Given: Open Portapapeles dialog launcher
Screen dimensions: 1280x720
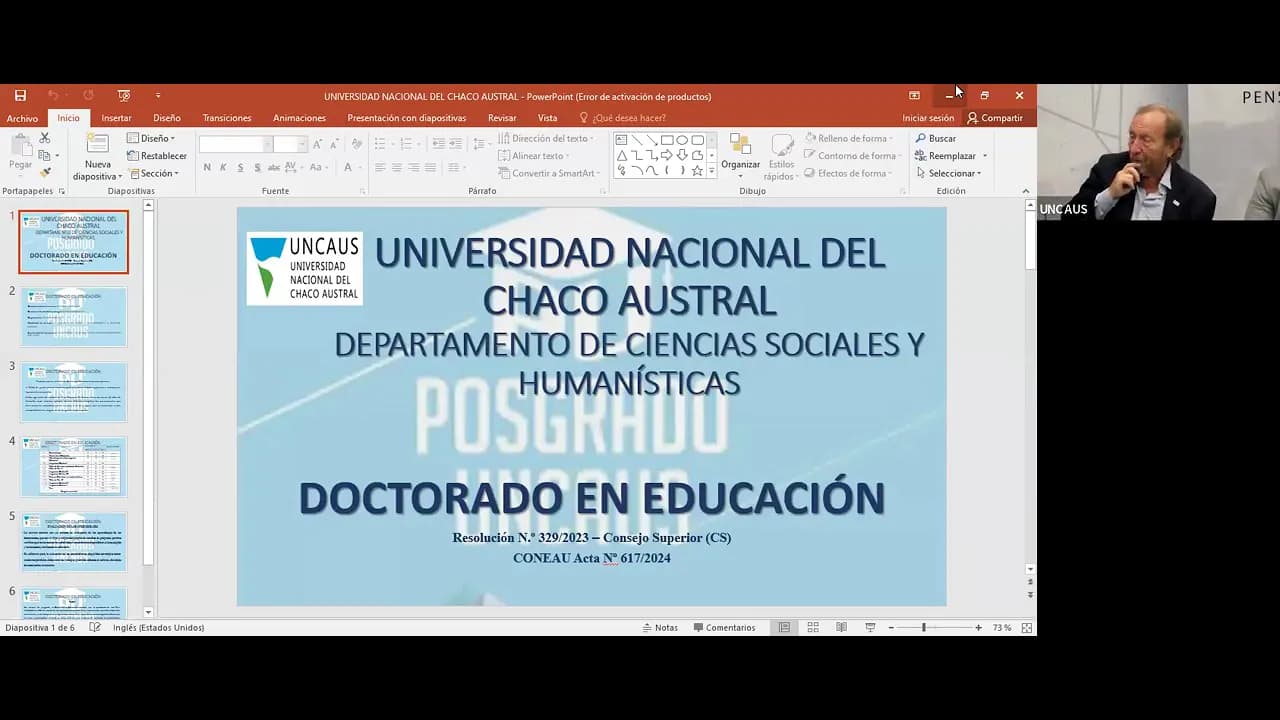Looking at the screenshot, I should point(62,191).
